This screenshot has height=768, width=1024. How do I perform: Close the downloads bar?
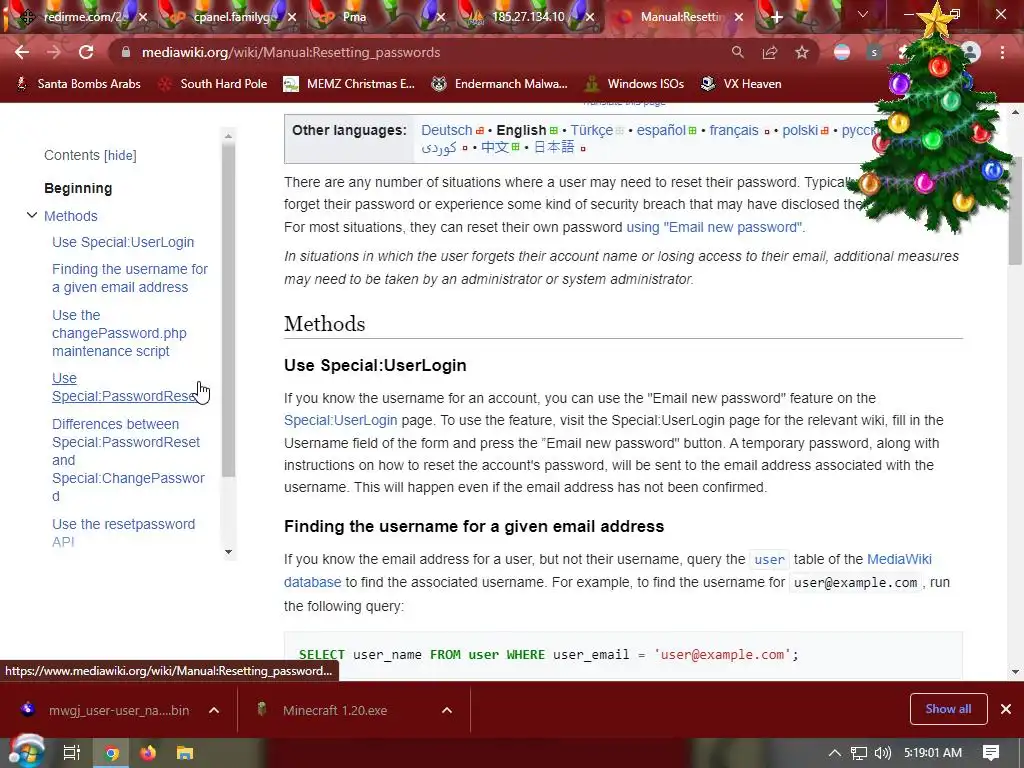(x=1006, y=709)
